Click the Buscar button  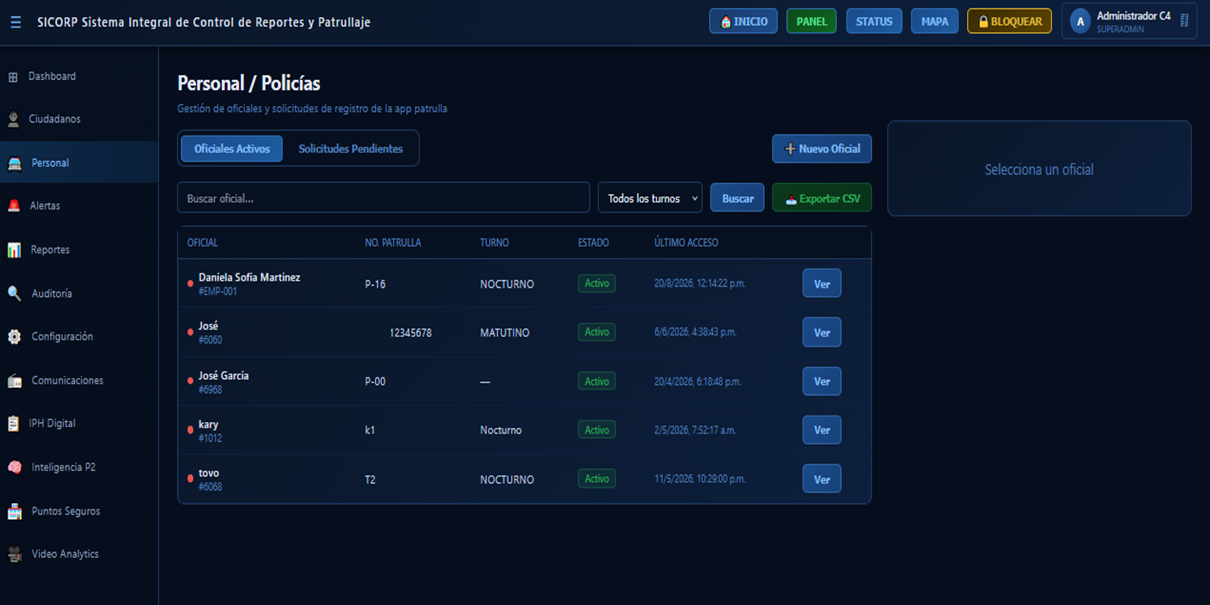pyautogui.click(x=738, y=198)
